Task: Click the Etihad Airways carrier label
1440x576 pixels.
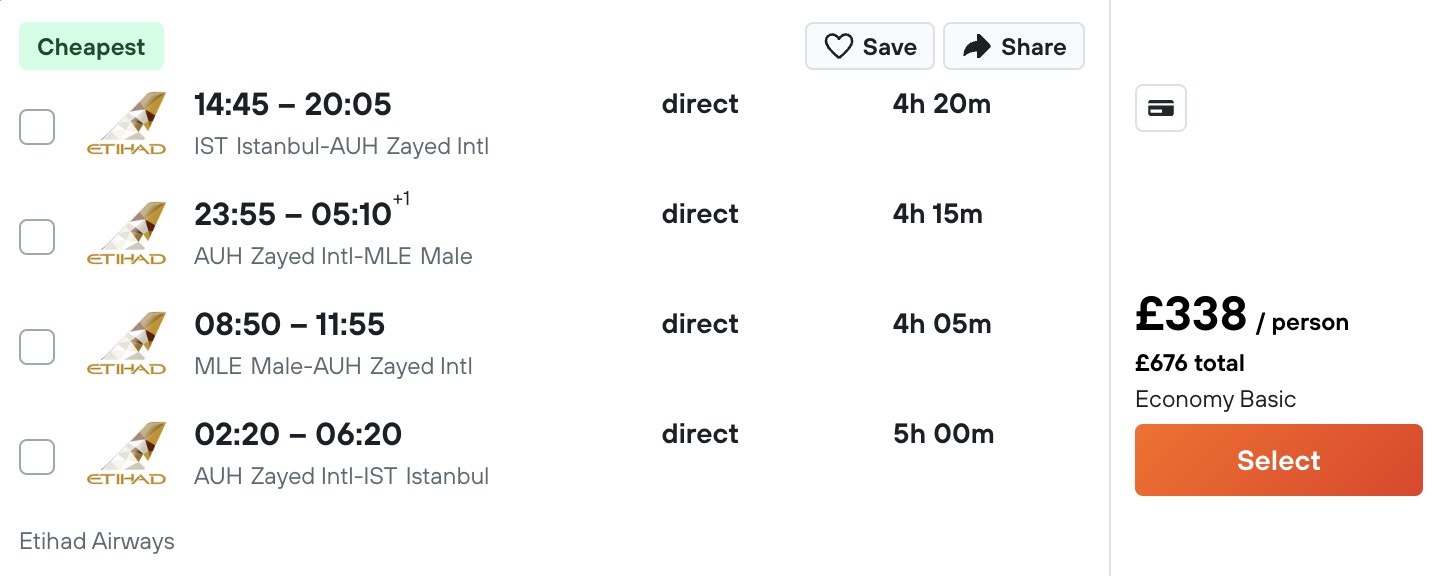Action: (x=97, y=541)
